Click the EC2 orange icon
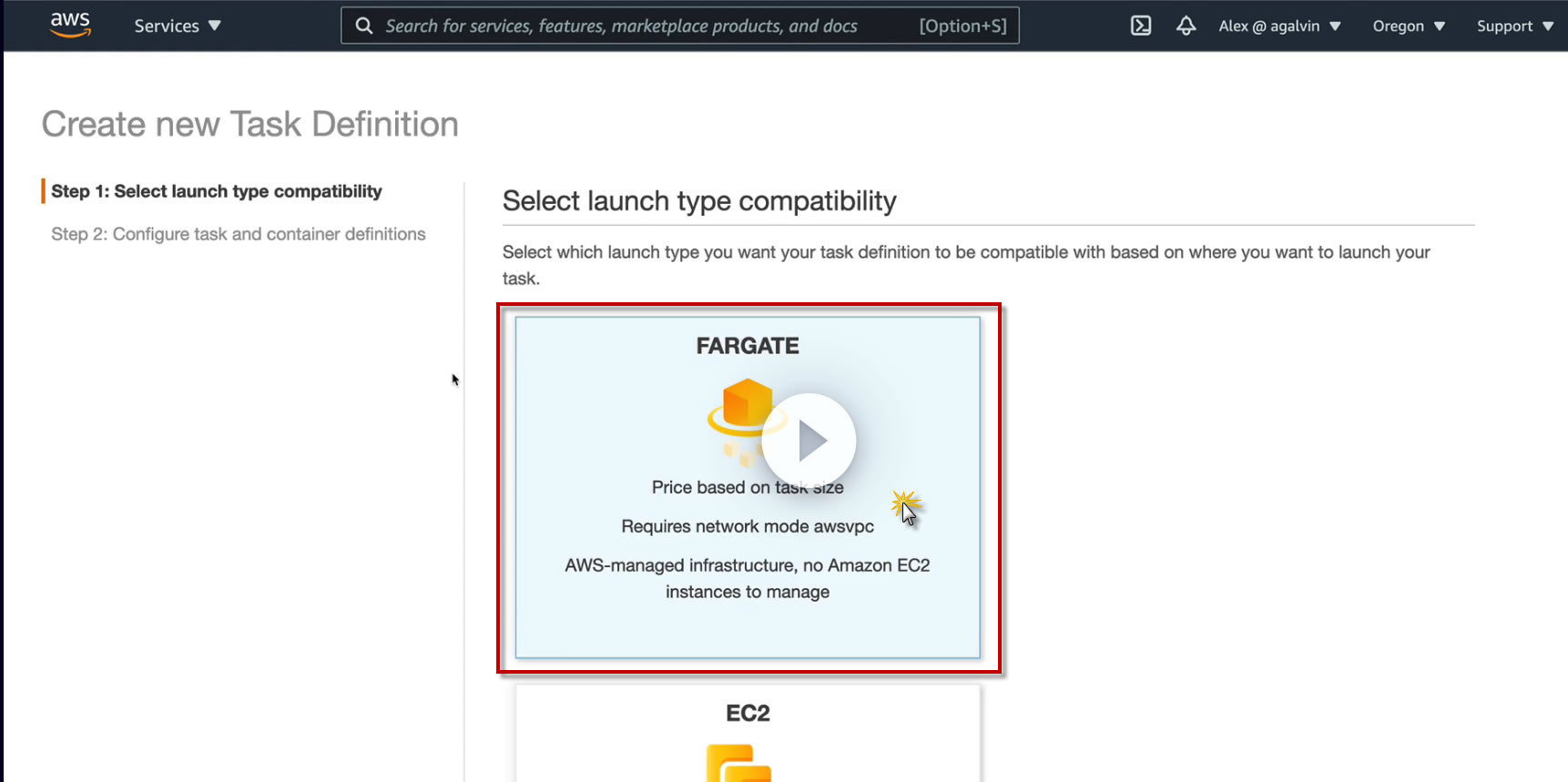Viewport: 1568px width, 782px height. pos(738,764)
